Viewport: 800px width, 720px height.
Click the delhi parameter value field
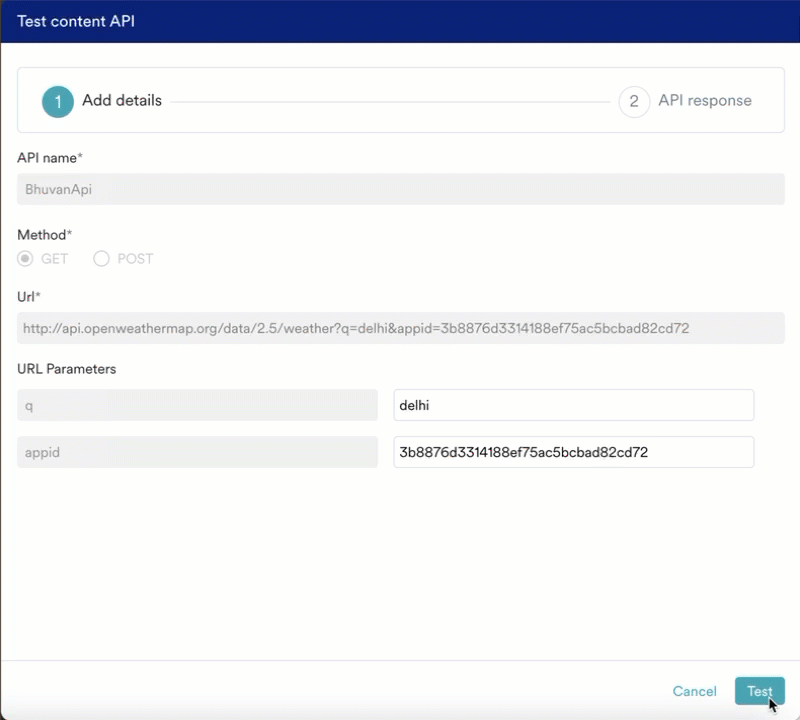tap(573, 404)
